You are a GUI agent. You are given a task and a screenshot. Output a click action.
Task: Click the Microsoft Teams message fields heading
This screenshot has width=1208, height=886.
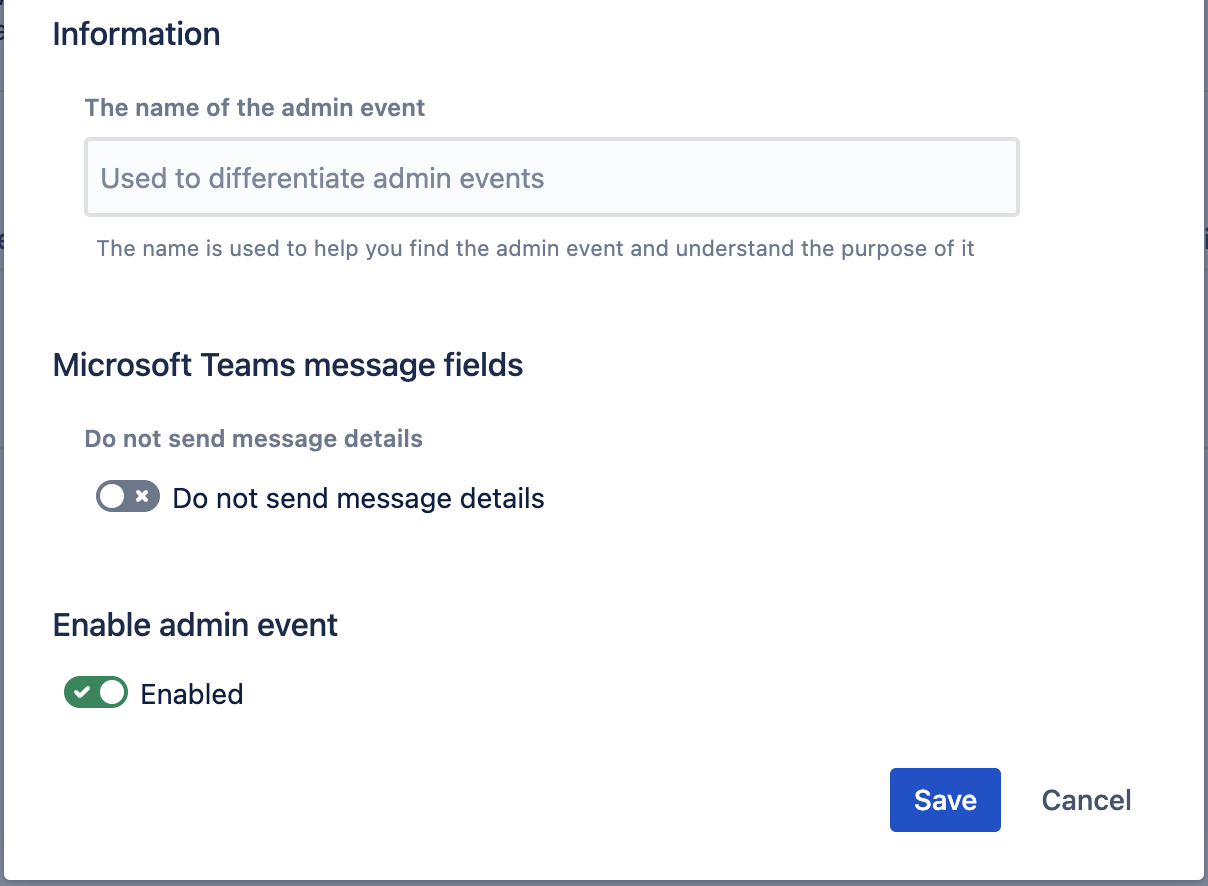[x=288, y=365]
